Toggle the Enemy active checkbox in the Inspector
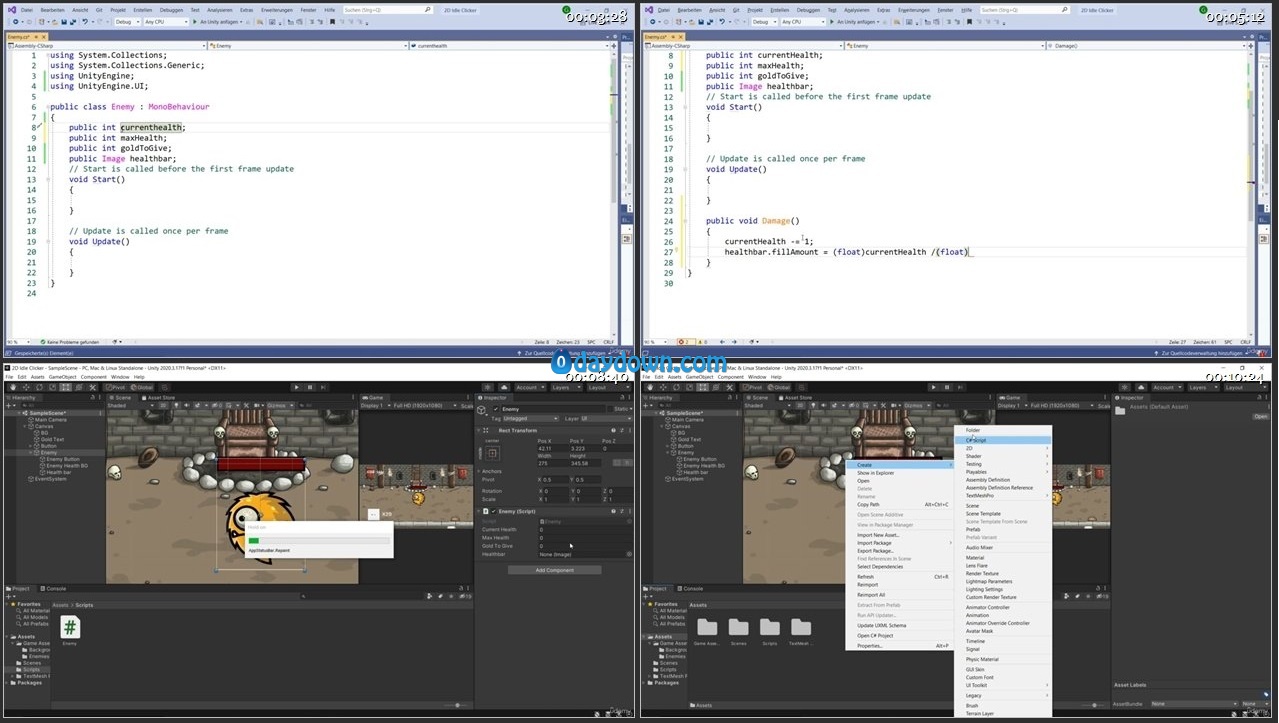The height and width of the screenshot is (723, 1279). point(495,409)
